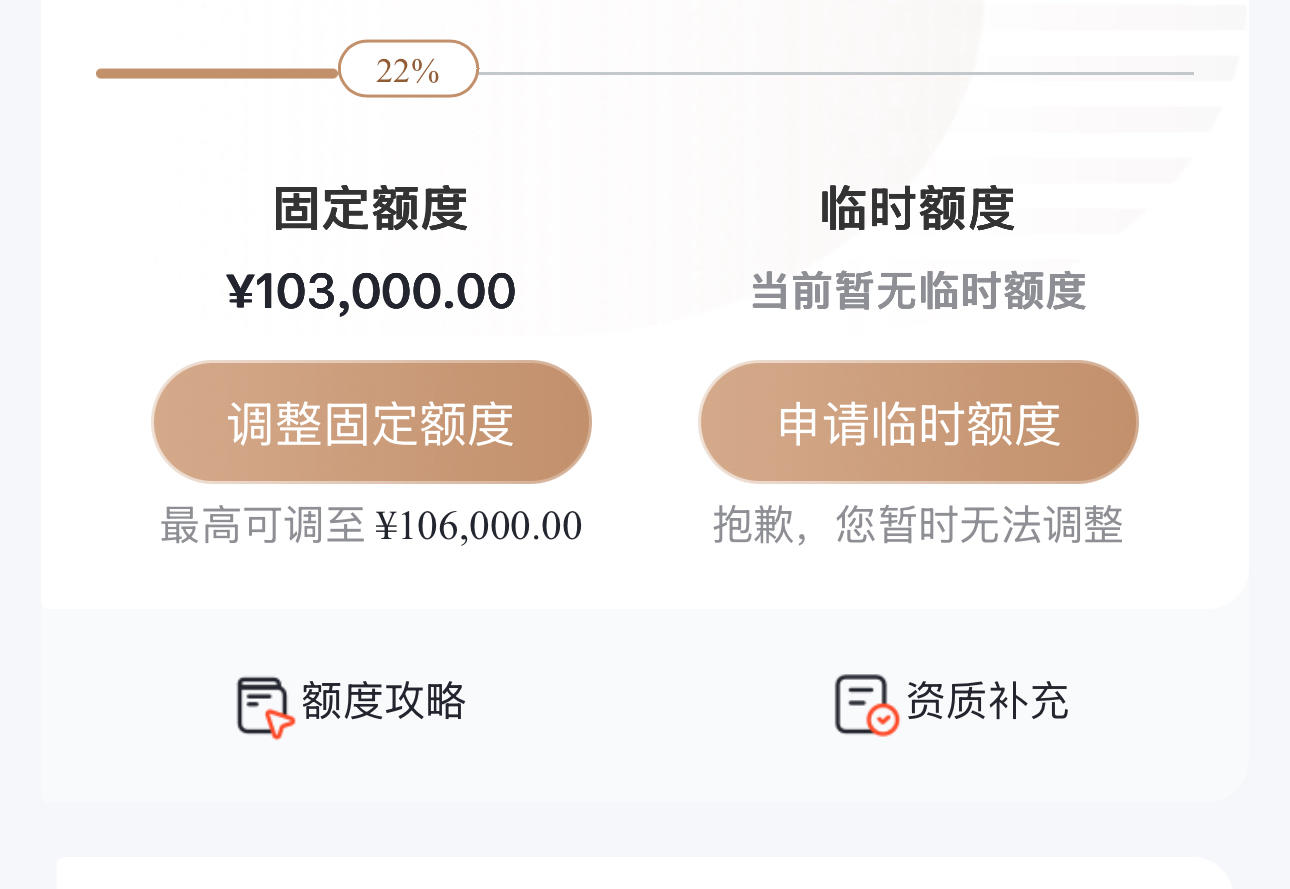Select the 固定额度 heading

[371, 209]
